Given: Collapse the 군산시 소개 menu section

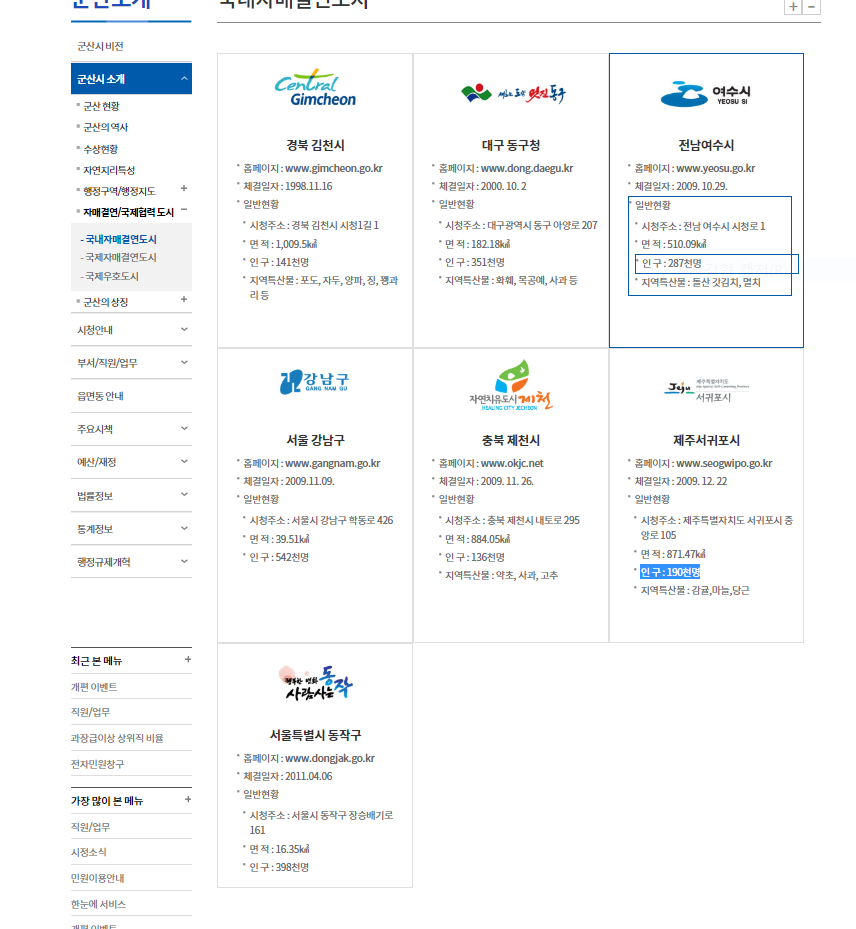Looking at the screenshot, I should (x=184, y=79).
